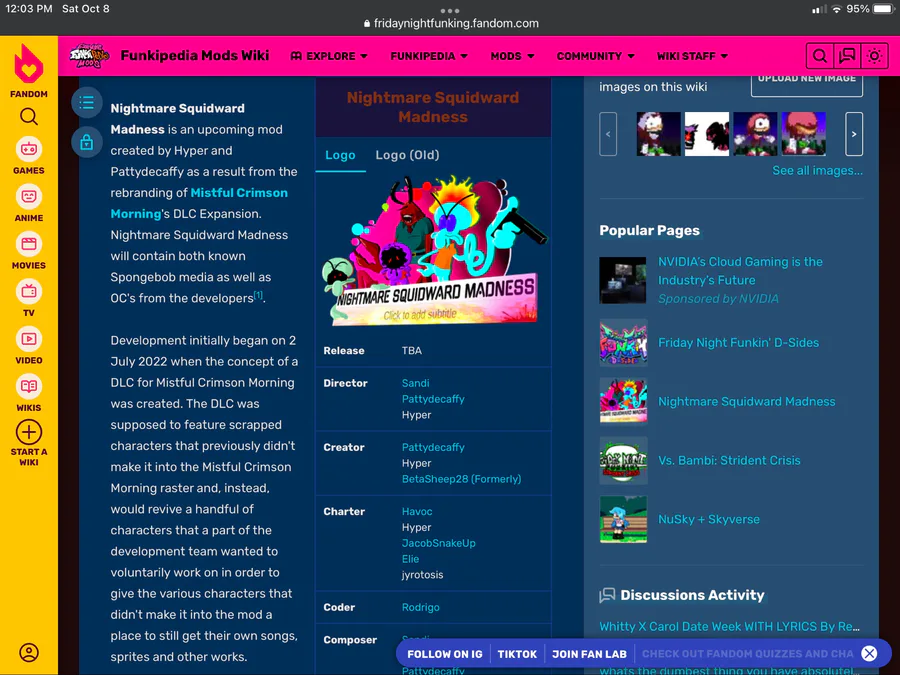Select the Logo tab in infobox

tap(340, 155)
